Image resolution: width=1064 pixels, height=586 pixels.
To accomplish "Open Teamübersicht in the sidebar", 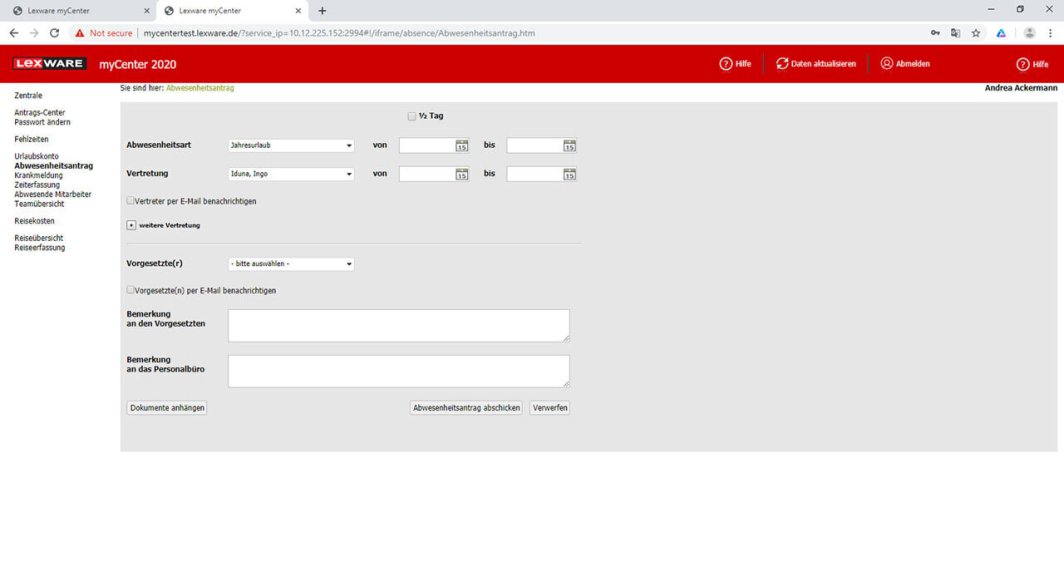I will (39, 203).
